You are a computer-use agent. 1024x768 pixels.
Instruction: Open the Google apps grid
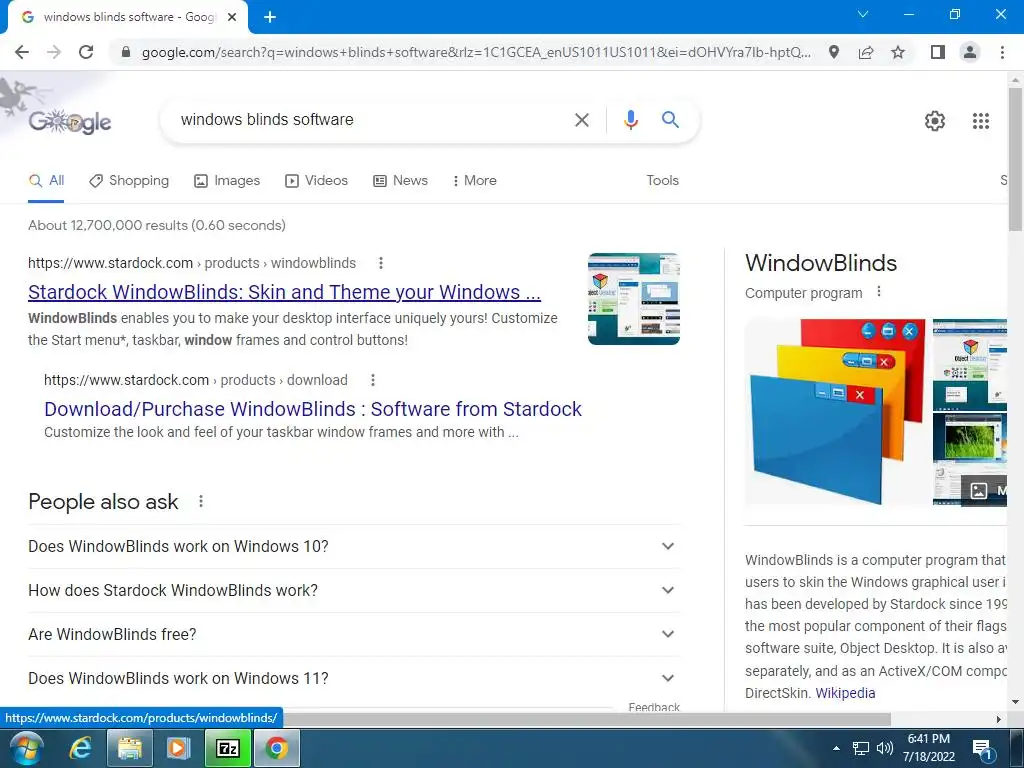click(980, 121)
